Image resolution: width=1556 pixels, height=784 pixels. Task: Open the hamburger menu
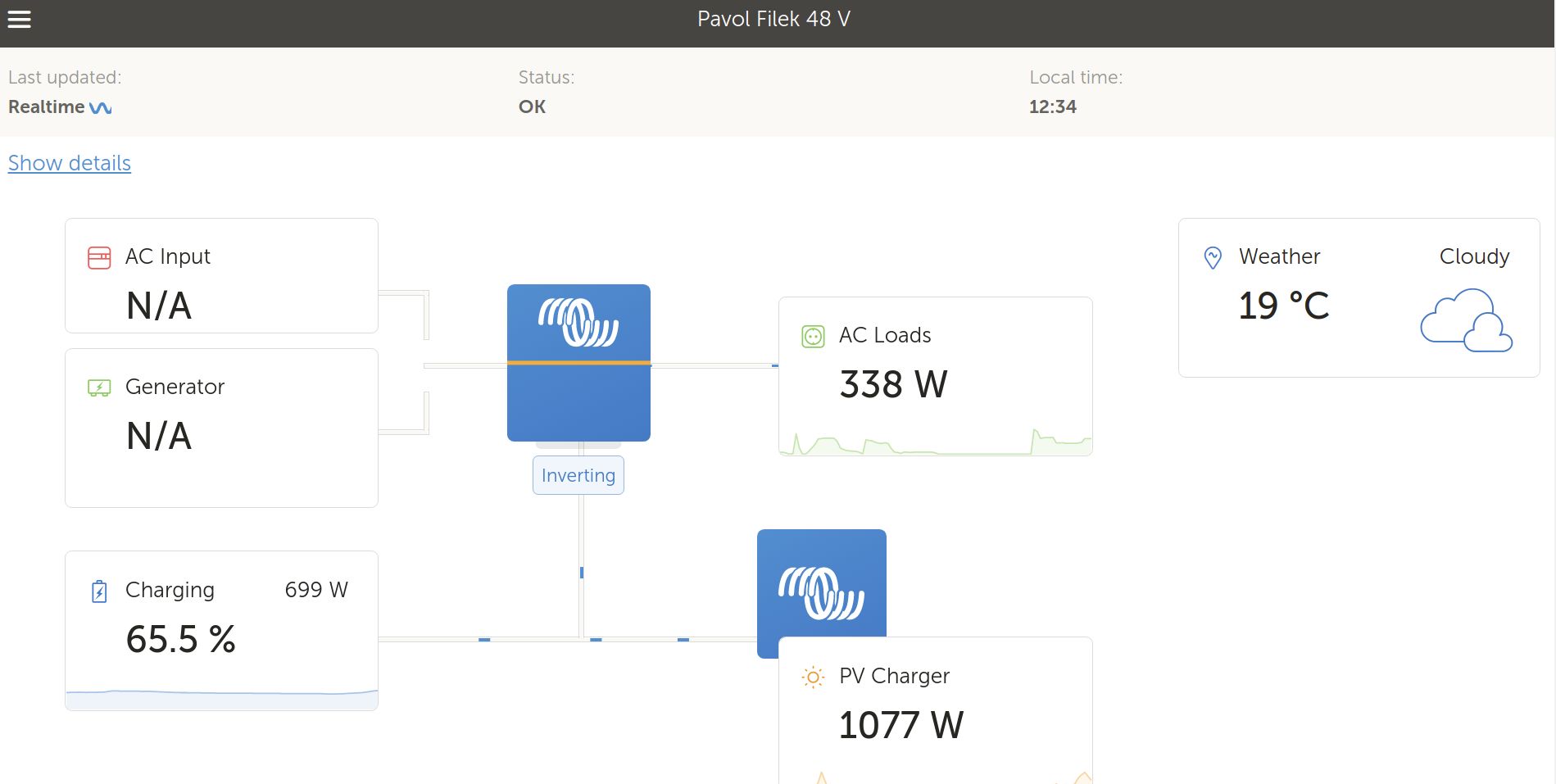tap(19, 19)
